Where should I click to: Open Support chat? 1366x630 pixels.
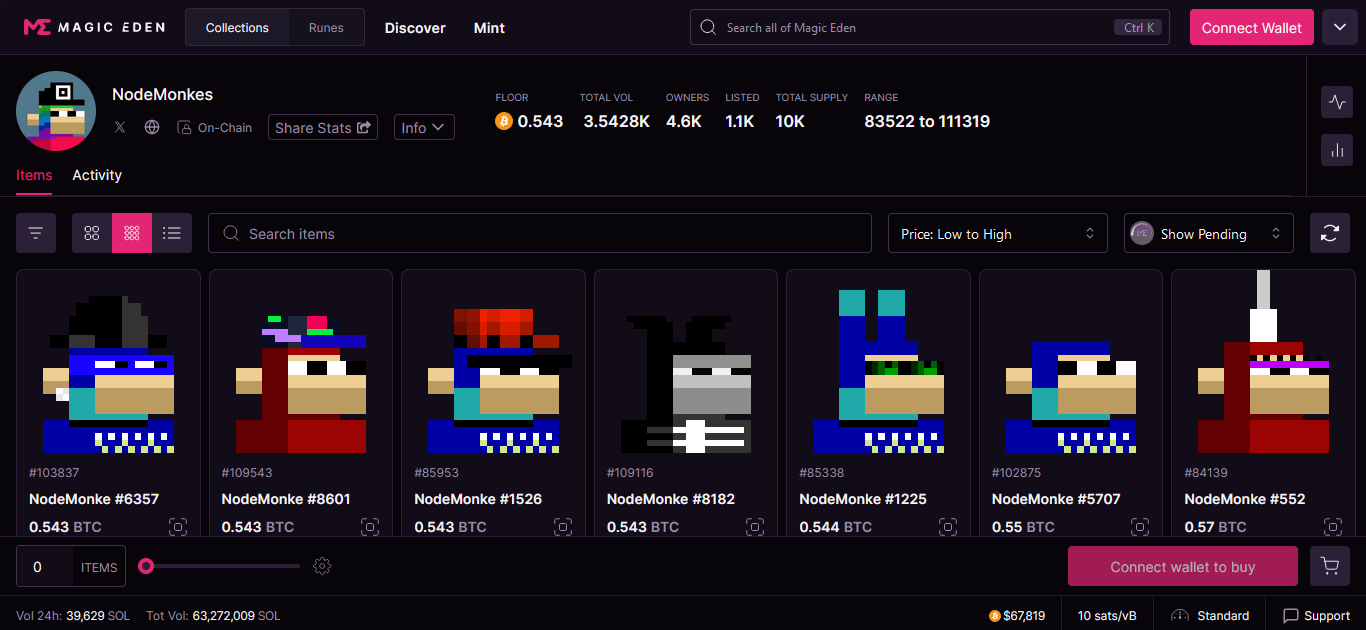1316,615
